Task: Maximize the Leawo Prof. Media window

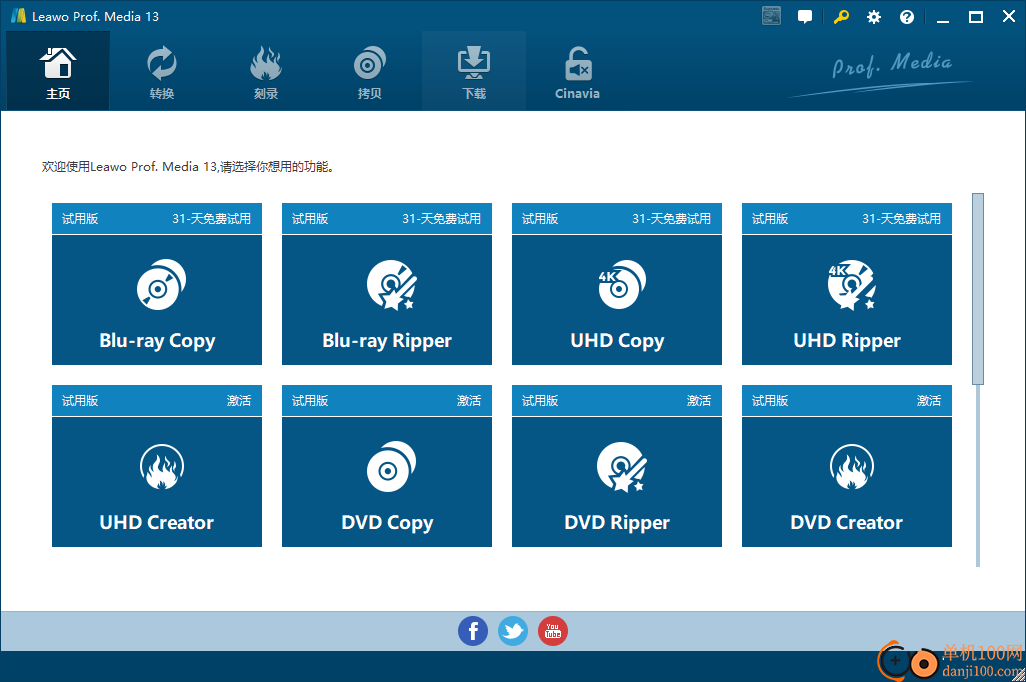Action: coord(976,18)
